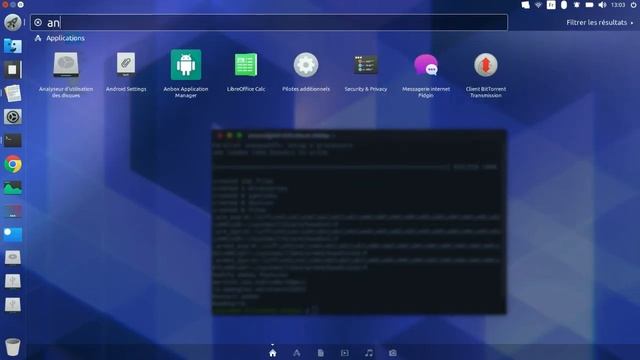Screen dimensions: 640x360
Task: Open the Trash in the dock
Action: [13, 347]
